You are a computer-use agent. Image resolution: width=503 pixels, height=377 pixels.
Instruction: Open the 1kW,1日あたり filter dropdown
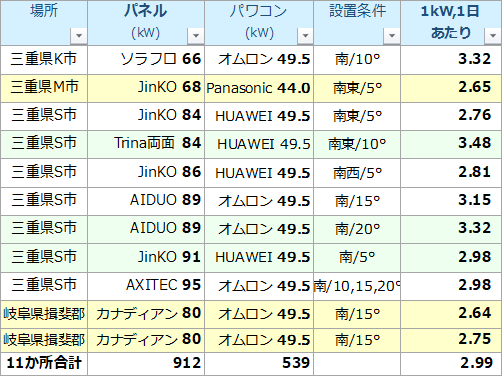[x=493, y=36]
